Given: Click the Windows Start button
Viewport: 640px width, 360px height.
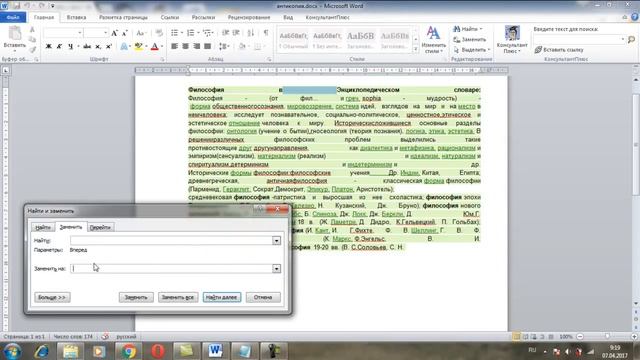Looking at the screenshot, I should (x=12, y=351).
